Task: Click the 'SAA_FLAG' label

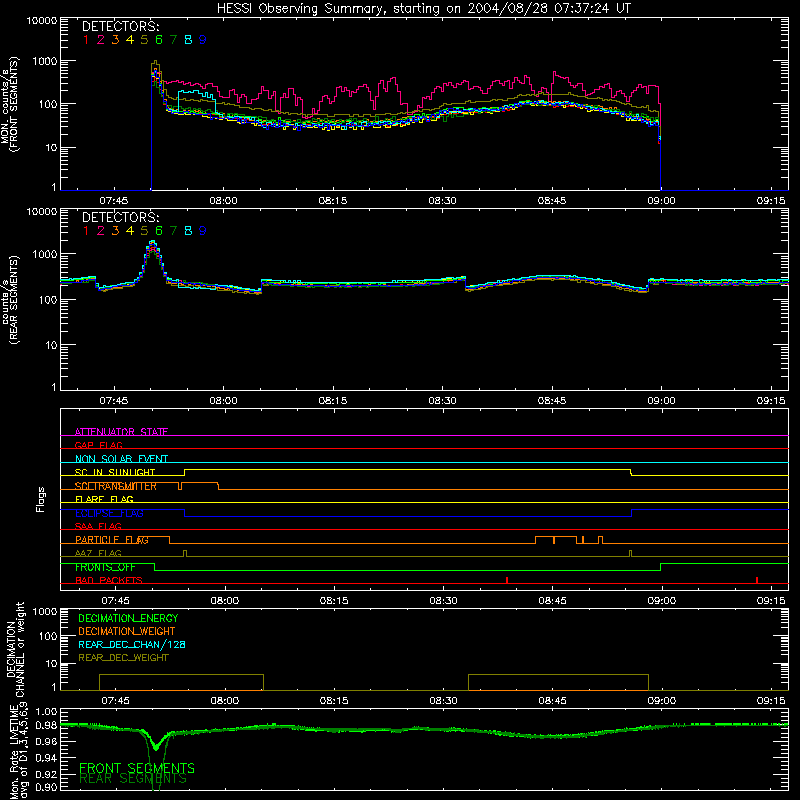Action: tap(98, 526)
